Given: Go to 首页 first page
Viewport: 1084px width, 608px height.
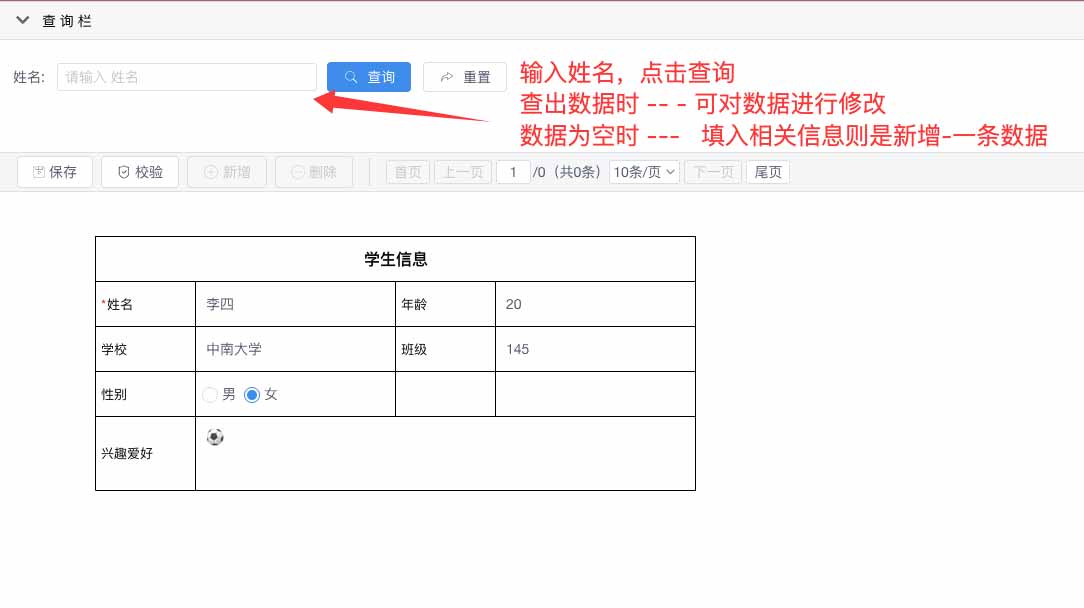Looking at the screenshot, I should (x=407, y=172).
